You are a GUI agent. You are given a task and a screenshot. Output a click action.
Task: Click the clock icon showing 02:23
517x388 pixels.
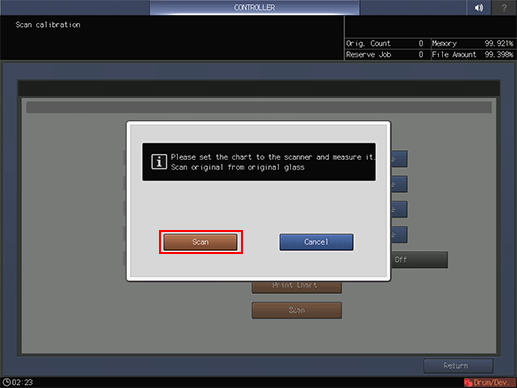[x=7, y=382]
